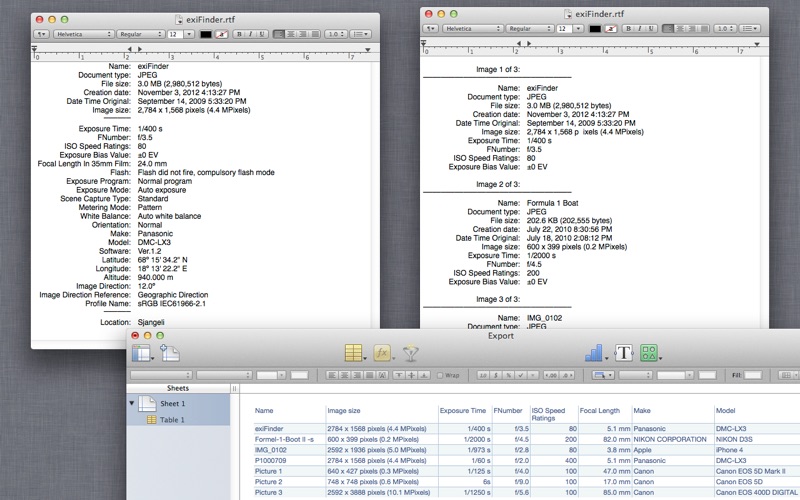This screenshot has width=800, height=500.
Task: Decrease decimal places in Numbers format bar
Action: coord(567,375)
